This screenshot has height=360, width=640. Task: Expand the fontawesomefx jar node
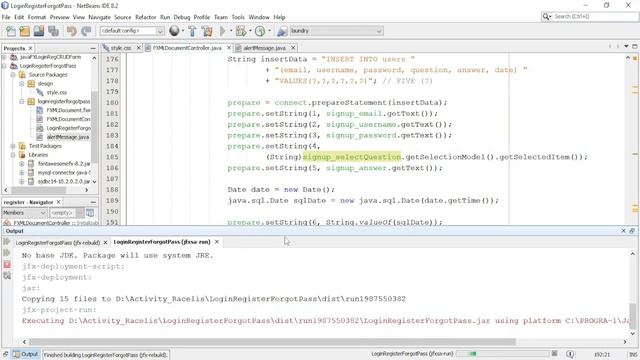pos(22,164)
